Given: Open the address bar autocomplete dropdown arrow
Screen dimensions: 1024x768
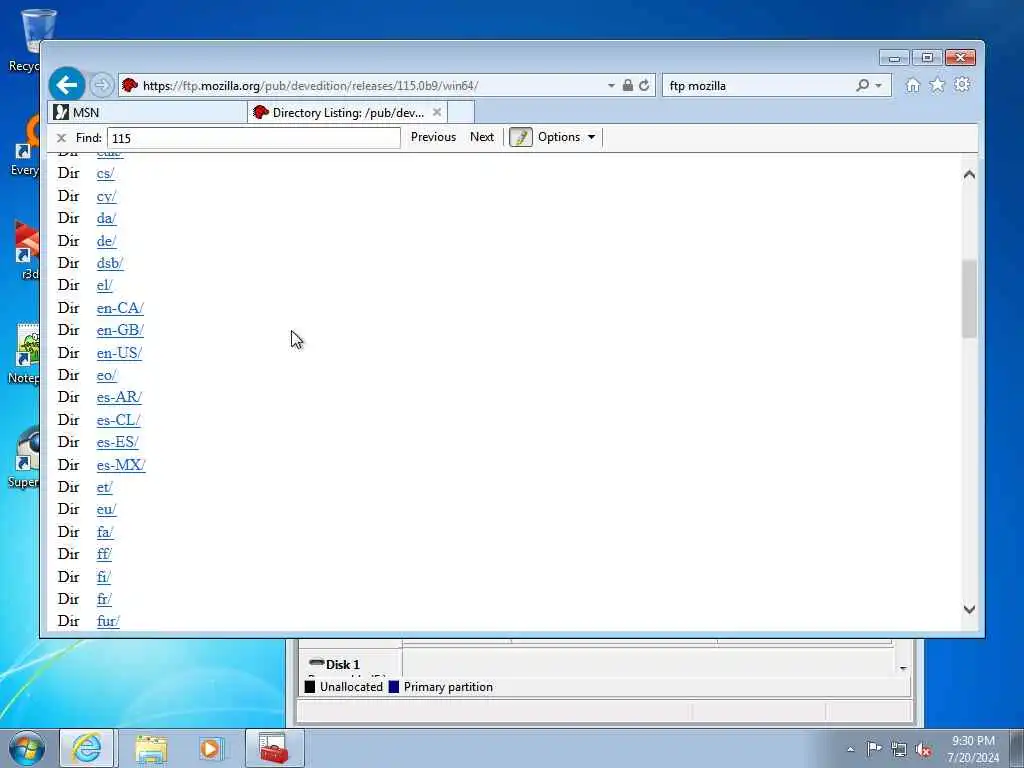Looking at the screenshot, I should click(611, 86).
